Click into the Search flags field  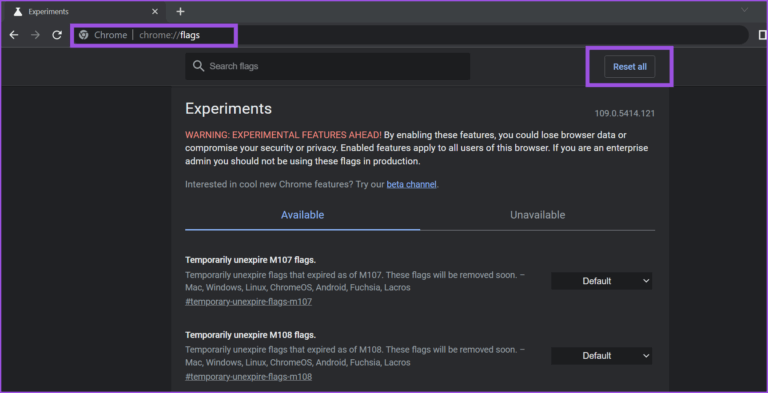[327, 66]
